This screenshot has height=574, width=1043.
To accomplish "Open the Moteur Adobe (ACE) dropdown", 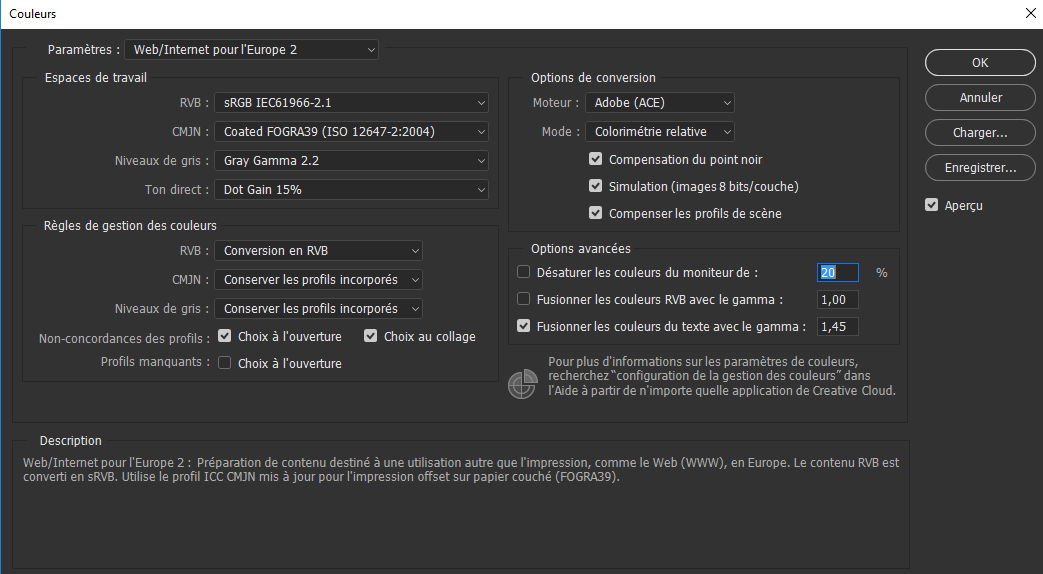I will point(660,102).
